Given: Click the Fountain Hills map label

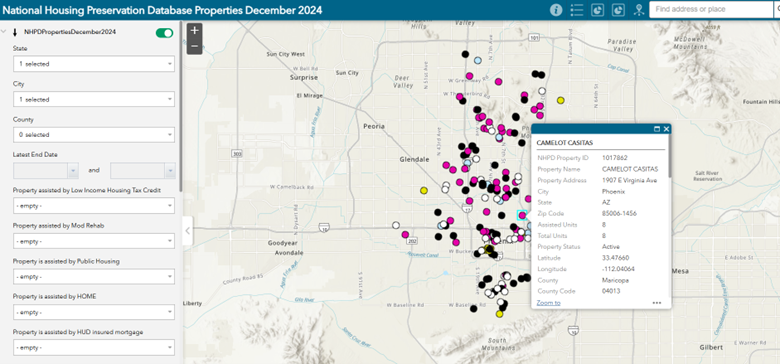Looking at the screenshot, I should (x=761, y=101).
